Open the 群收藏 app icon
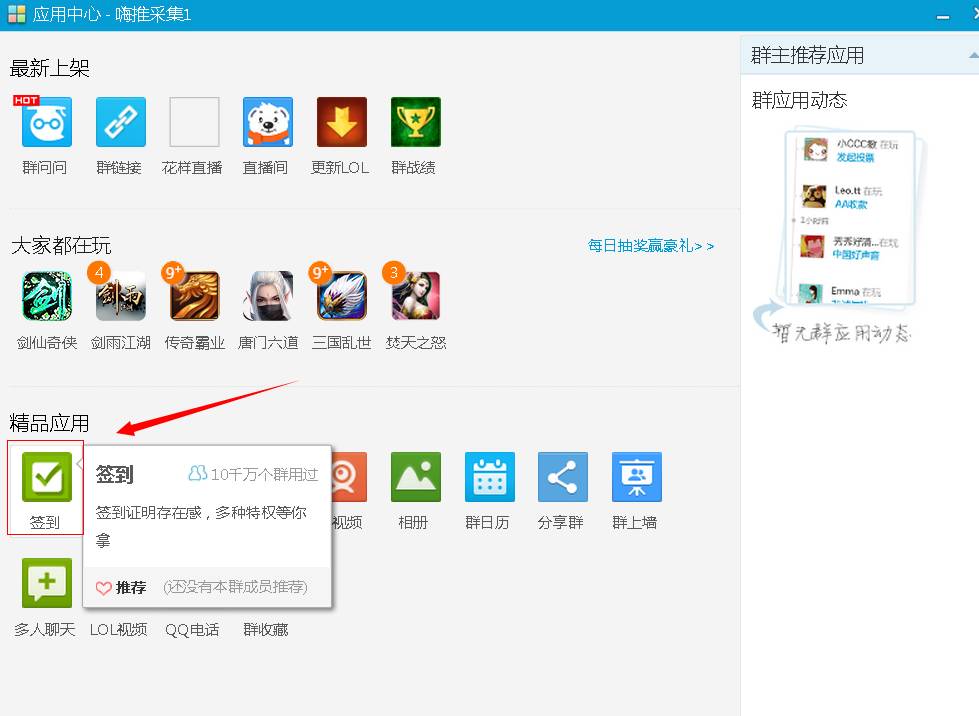 [x=265, y=583]
